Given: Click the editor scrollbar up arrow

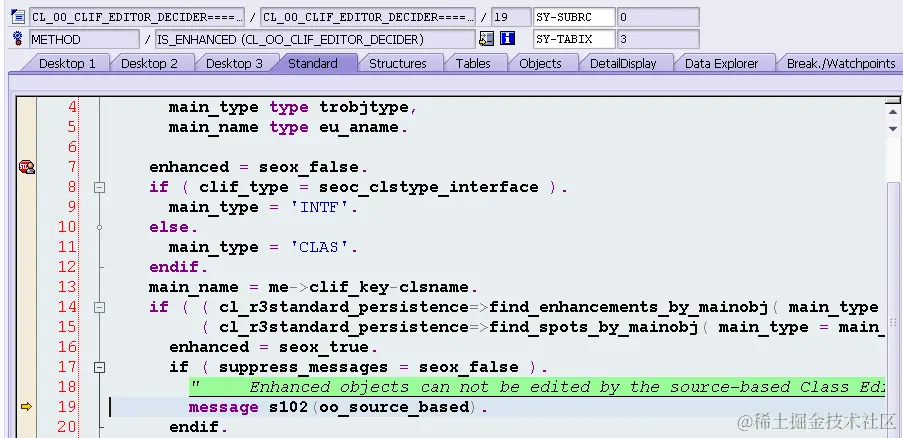Looking at the screenshot, I should coord(893,112).
